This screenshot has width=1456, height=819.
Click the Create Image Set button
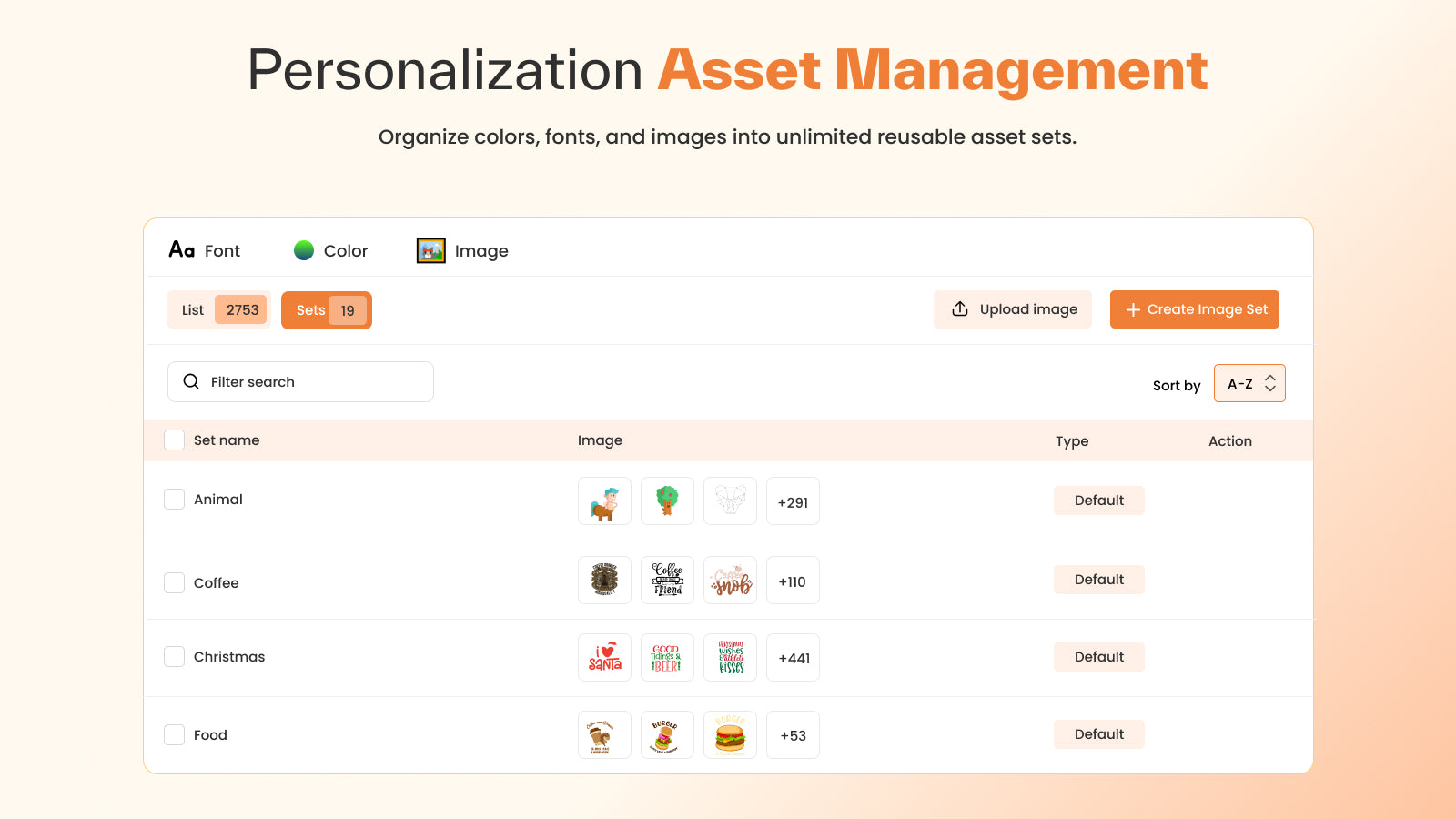[1194, 309]
